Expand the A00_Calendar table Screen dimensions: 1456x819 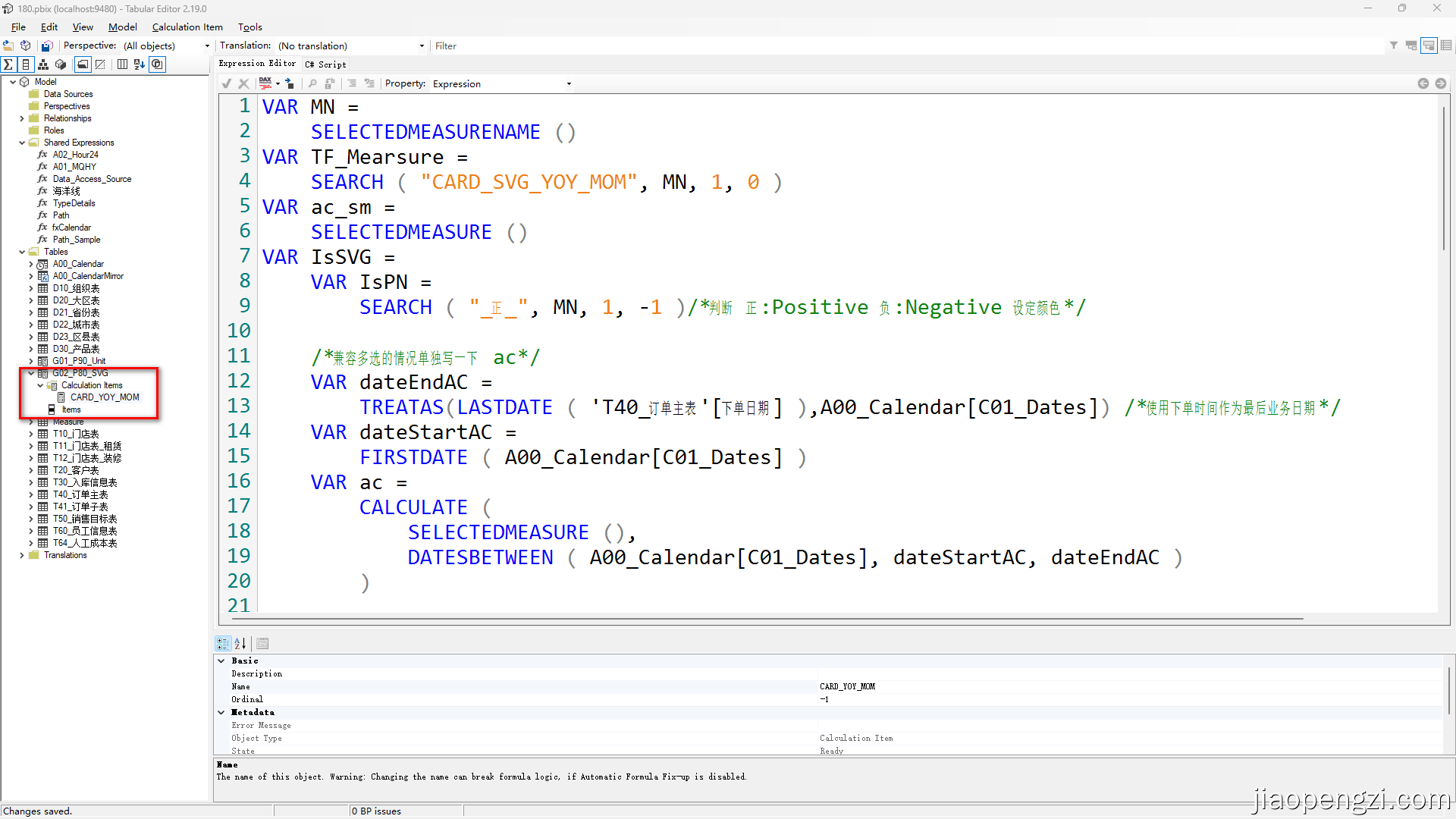[x=31, y=264]
